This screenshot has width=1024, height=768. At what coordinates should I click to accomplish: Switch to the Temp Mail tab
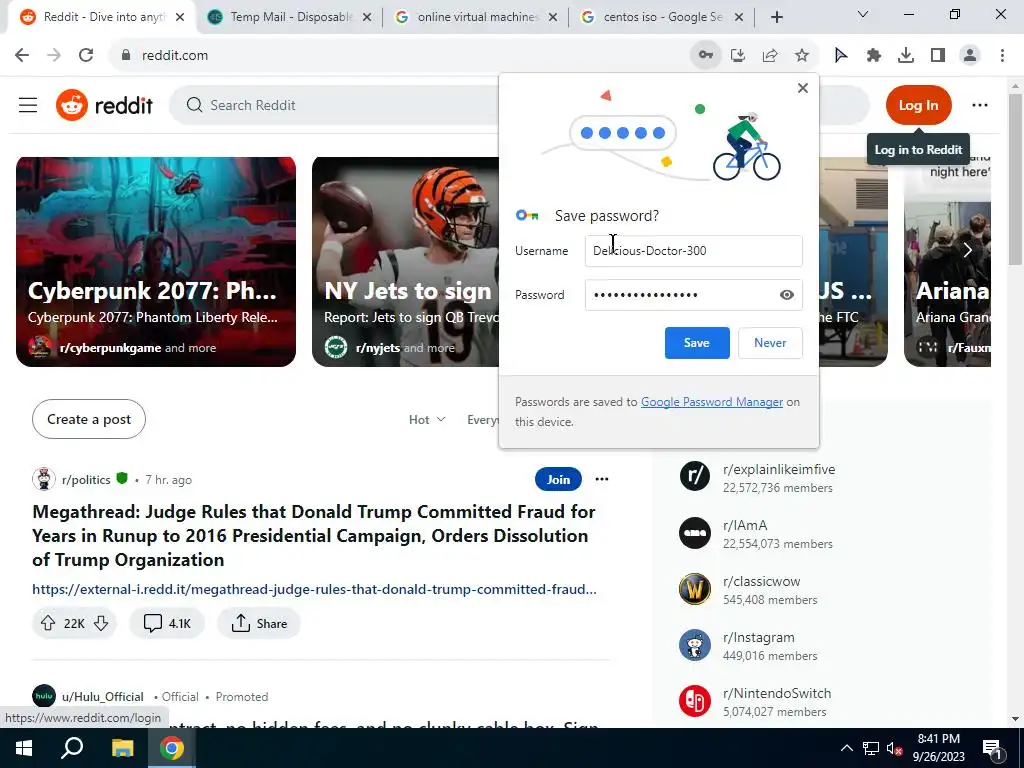click(289, 17)
